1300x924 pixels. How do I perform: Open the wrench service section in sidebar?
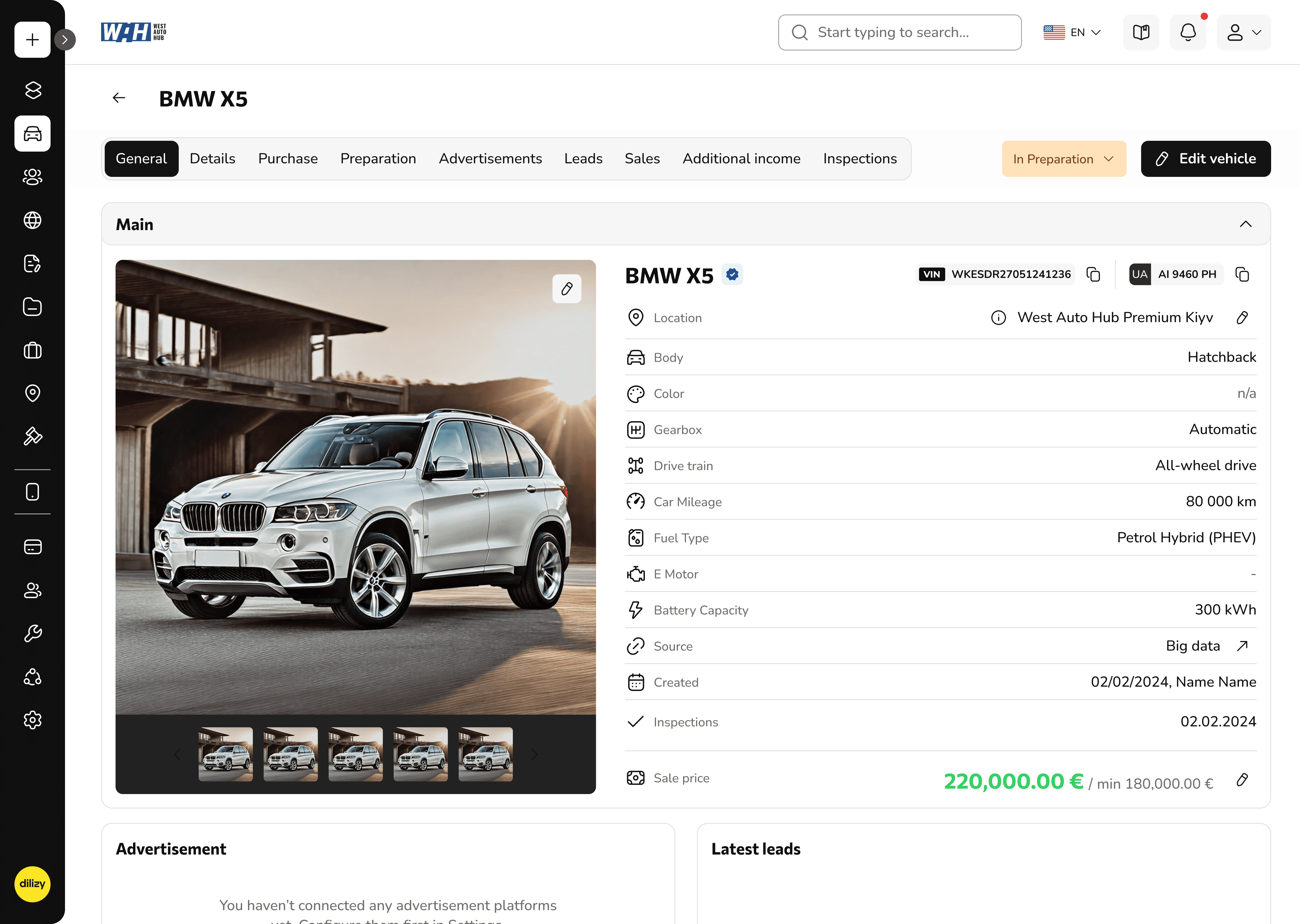point(32,633)
